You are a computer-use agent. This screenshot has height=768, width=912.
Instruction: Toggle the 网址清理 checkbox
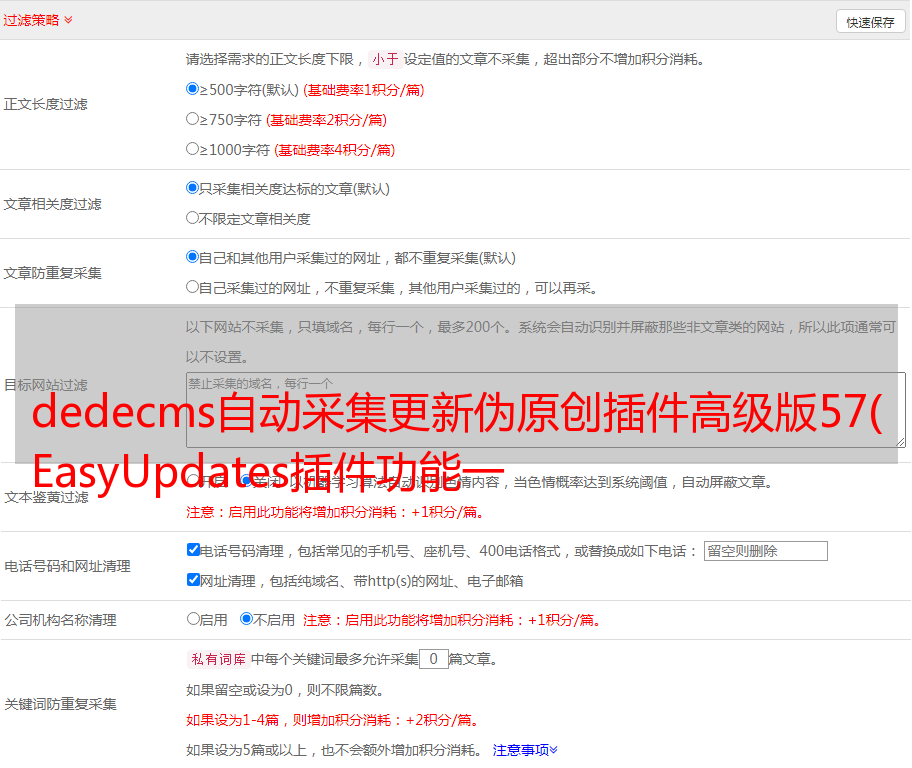coord(193,580)
